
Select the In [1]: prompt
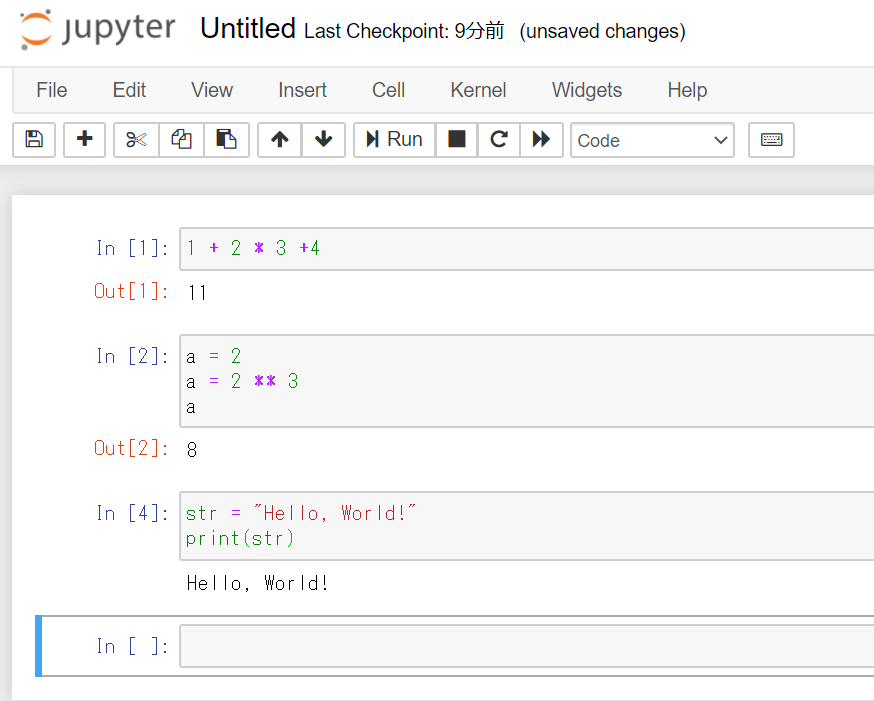[x=132, y=249]
